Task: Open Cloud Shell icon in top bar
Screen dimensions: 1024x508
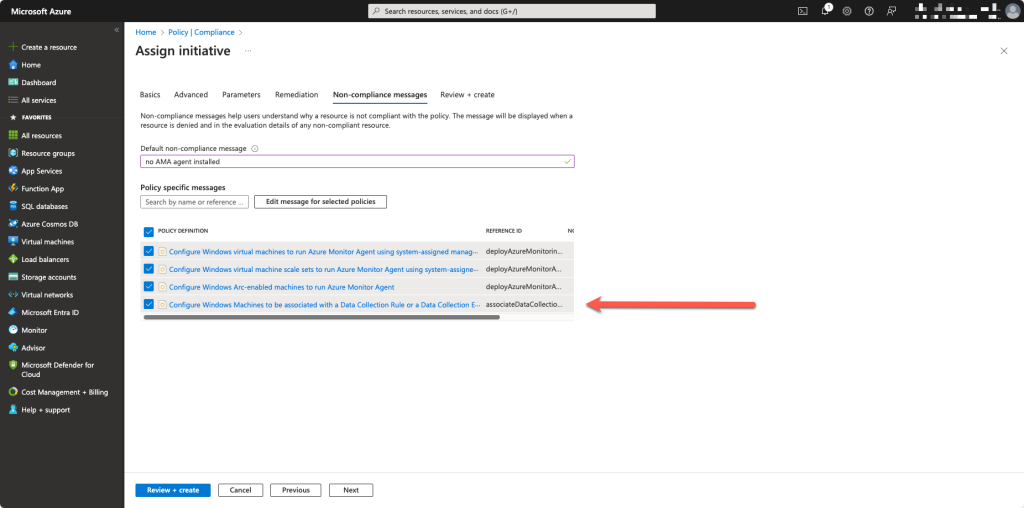Action: pos(803,11)
